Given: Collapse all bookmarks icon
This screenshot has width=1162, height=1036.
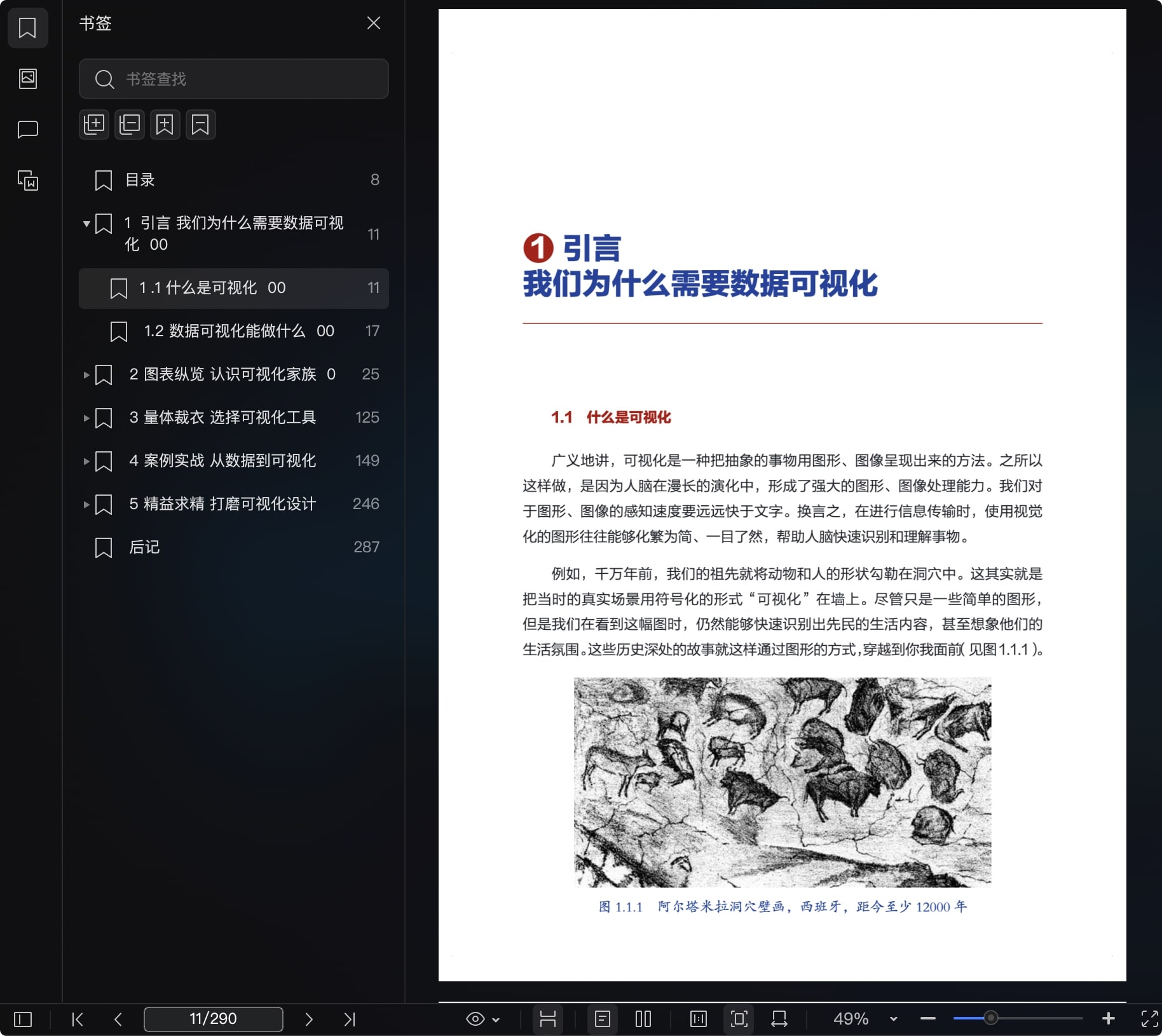Looking at the screenshot, I should [x=130, y=124].
